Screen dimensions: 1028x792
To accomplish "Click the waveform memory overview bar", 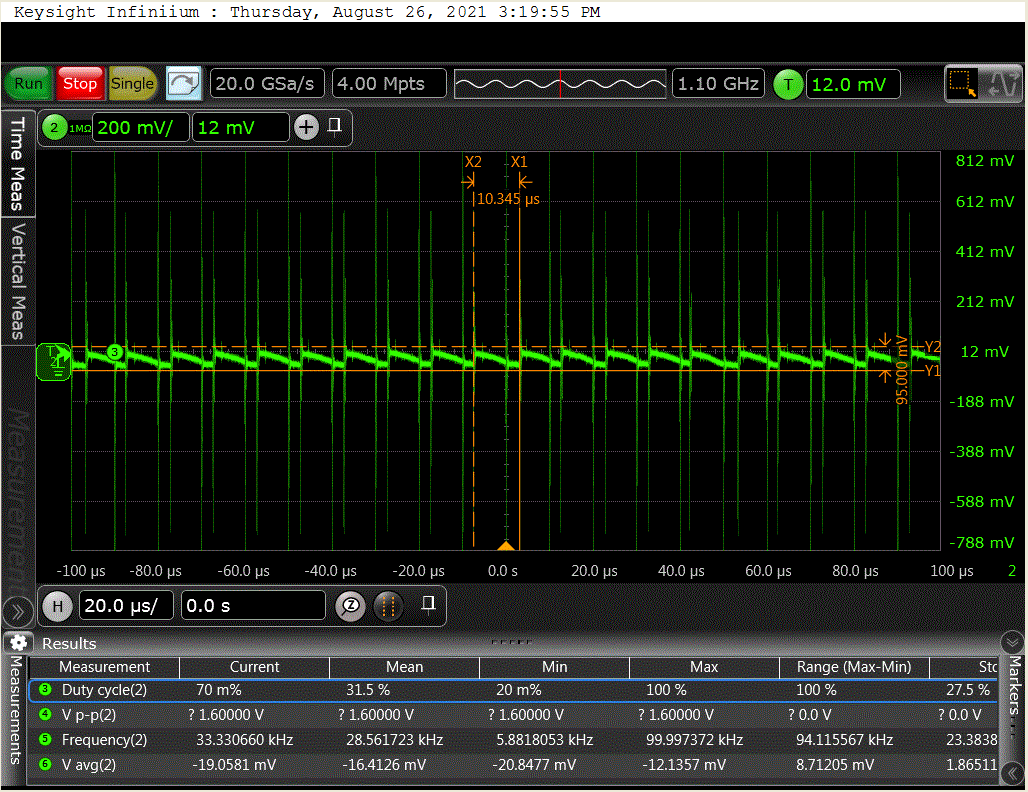I will (560, 85).
